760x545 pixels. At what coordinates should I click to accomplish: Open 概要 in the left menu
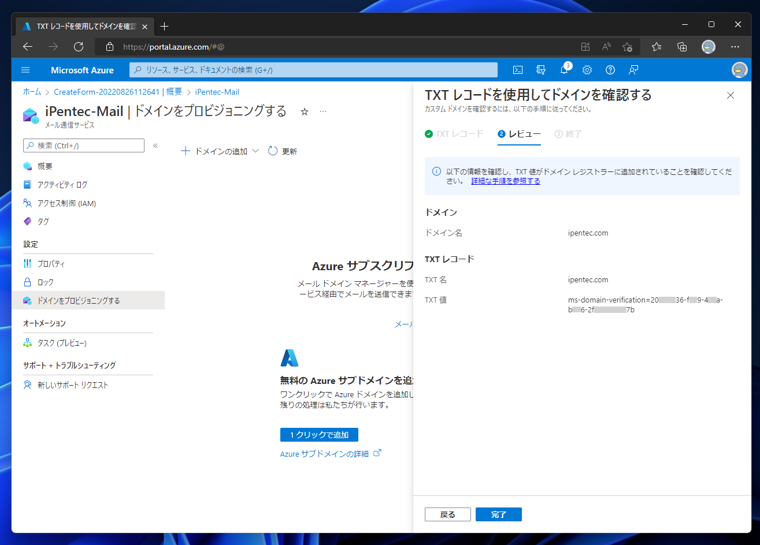45,166
